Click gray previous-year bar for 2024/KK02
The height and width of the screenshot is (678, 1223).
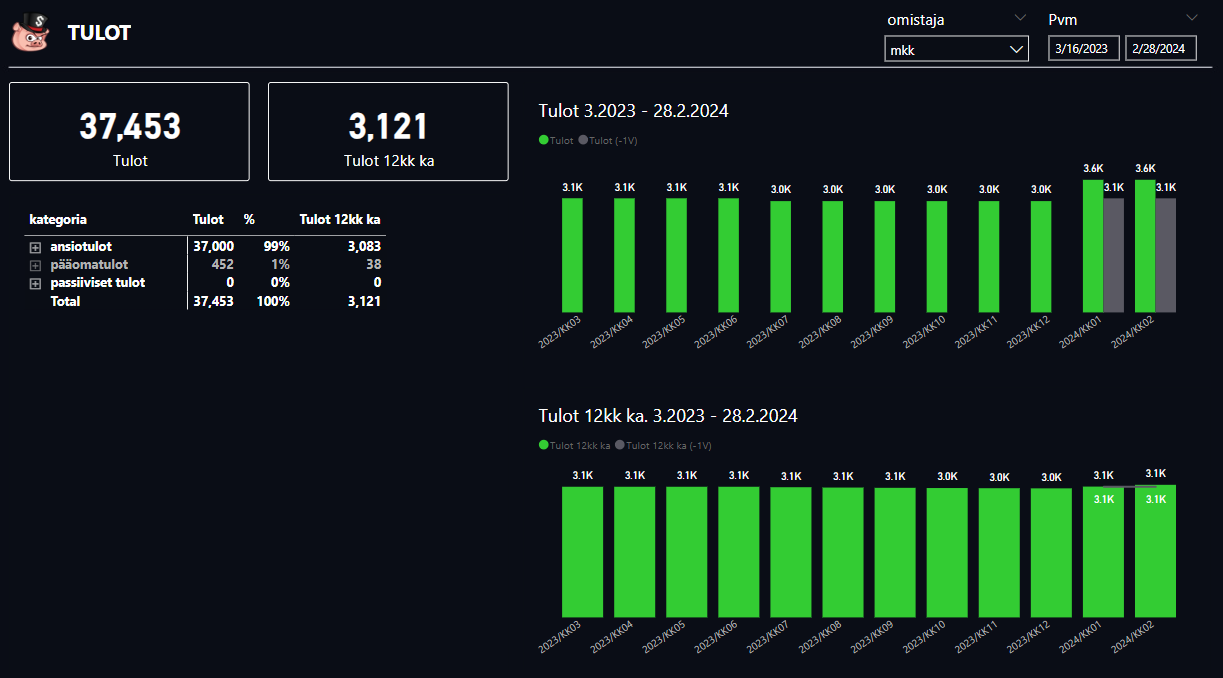point(1165,255)
